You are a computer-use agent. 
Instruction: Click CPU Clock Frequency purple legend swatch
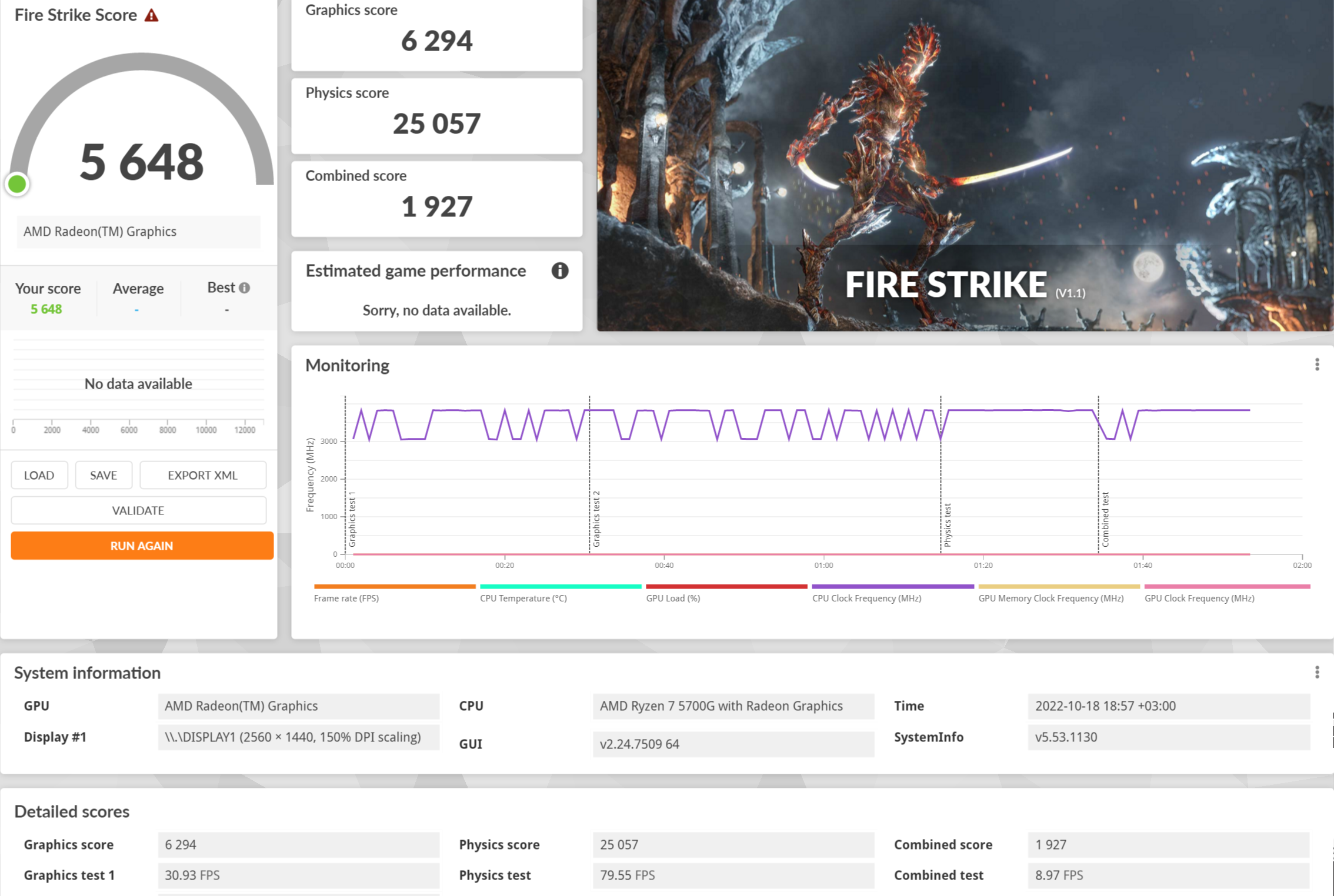892,586
